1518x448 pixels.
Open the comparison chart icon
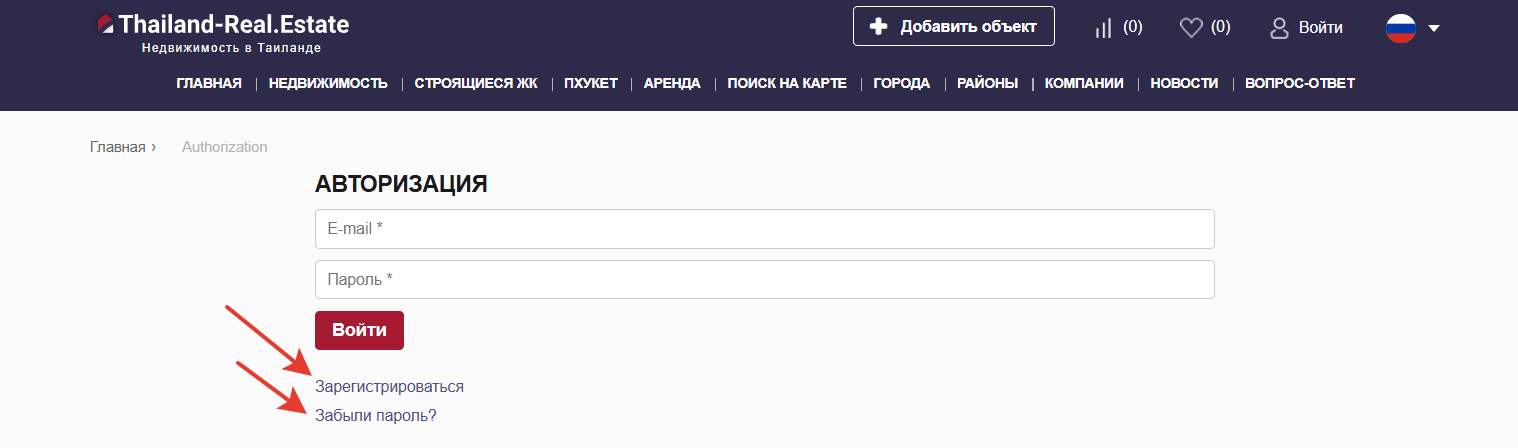(x=1104, y=28)
